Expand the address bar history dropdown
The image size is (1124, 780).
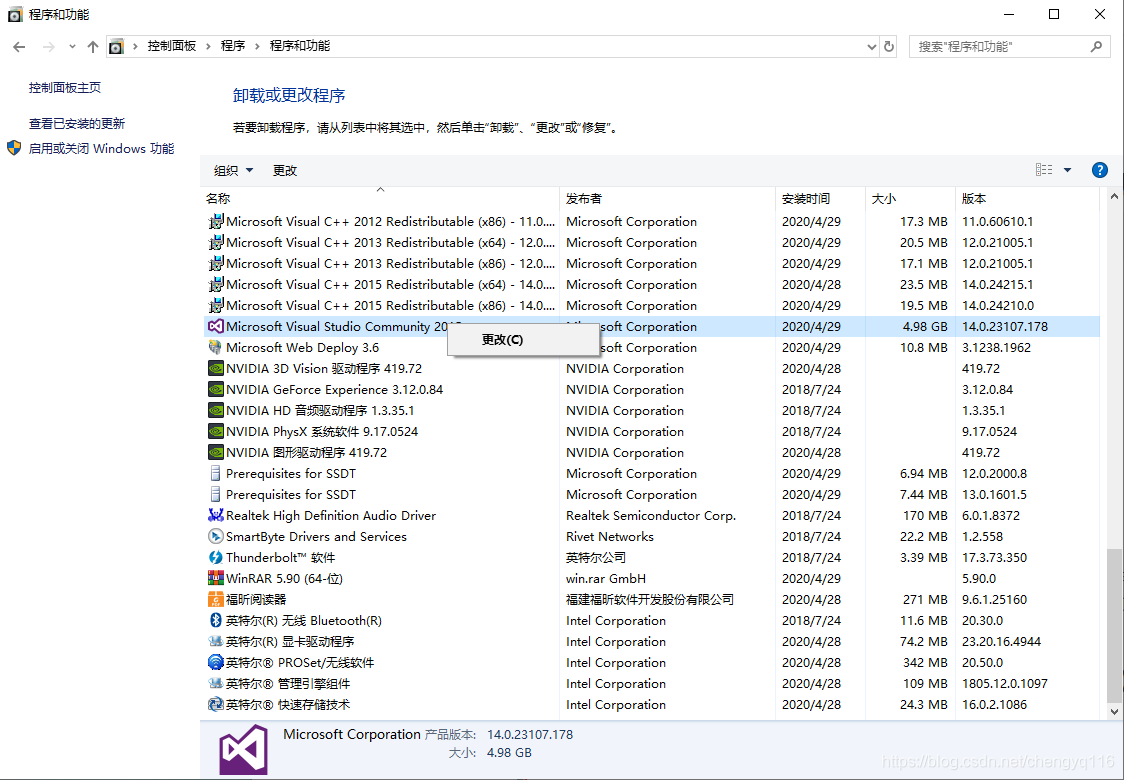[x=871, y=46]
